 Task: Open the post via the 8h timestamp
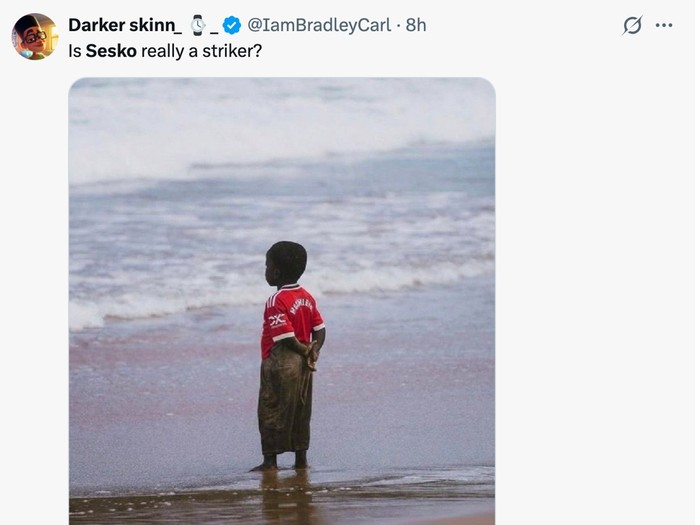click(416, 25)
